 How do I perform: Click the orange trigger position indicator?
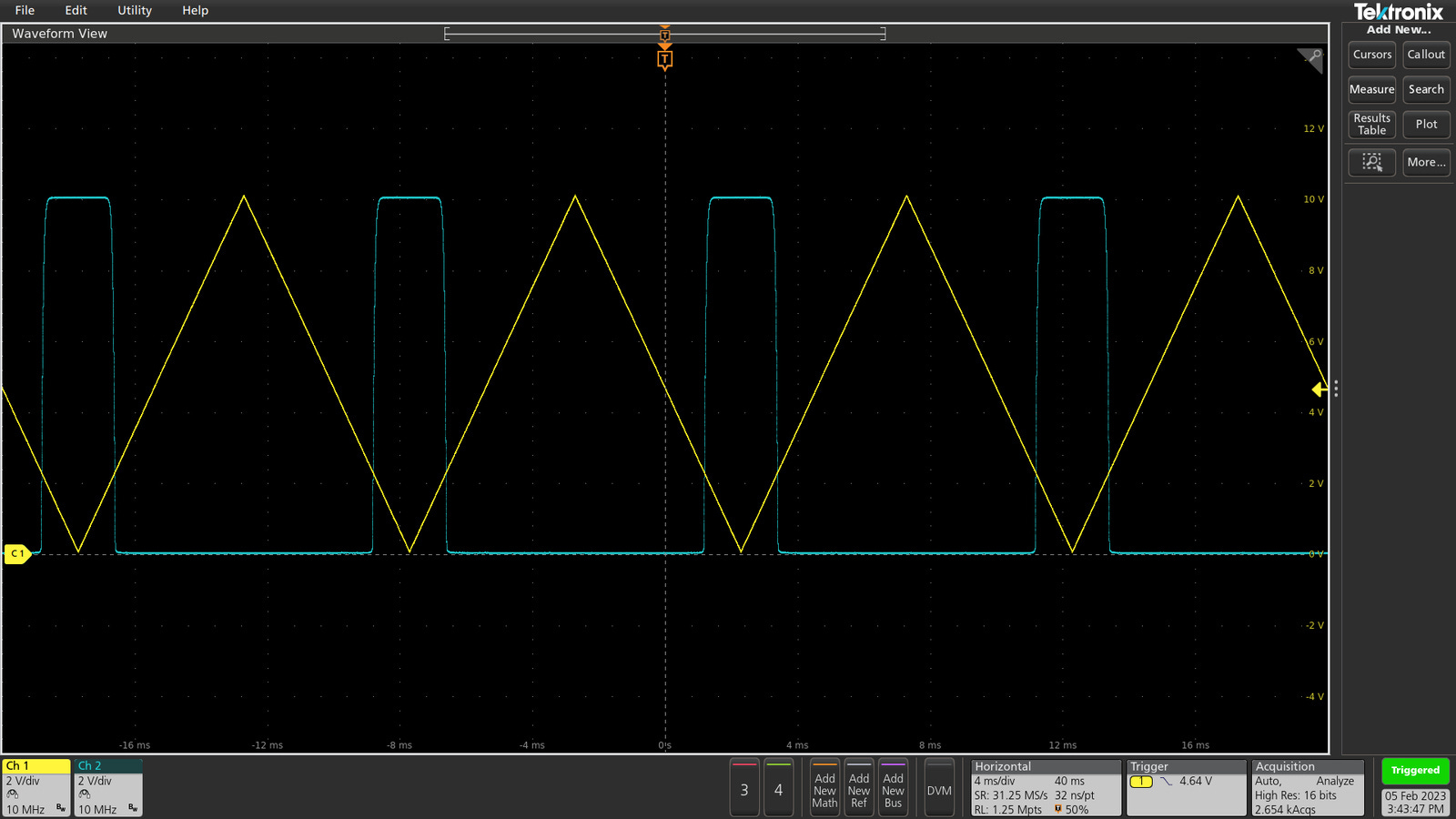pyautogui.click(x=665, y=58)
